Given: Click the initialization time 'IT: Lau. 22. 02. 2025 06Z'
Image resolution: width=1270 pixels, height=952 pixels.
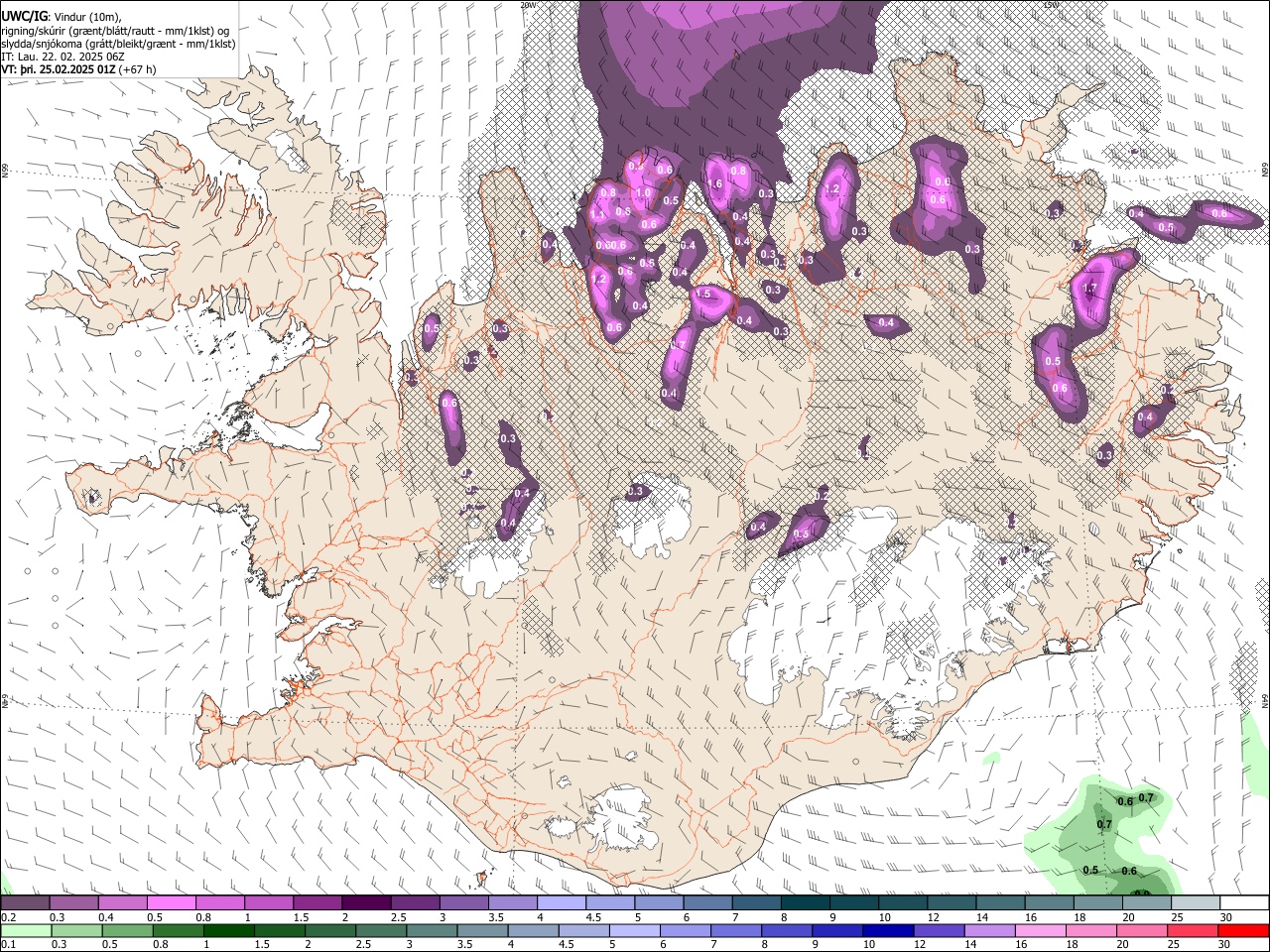Looking at the screenshot, I should point(63,57).
